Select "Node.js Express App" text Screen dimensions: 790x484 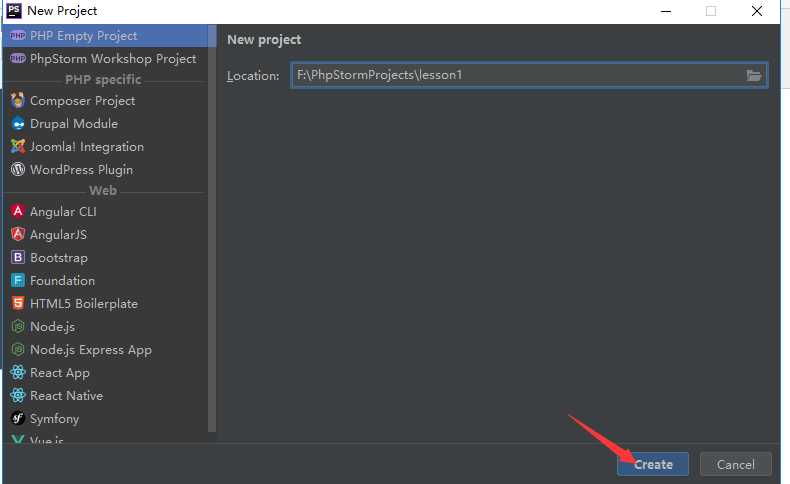click(91, 350)
